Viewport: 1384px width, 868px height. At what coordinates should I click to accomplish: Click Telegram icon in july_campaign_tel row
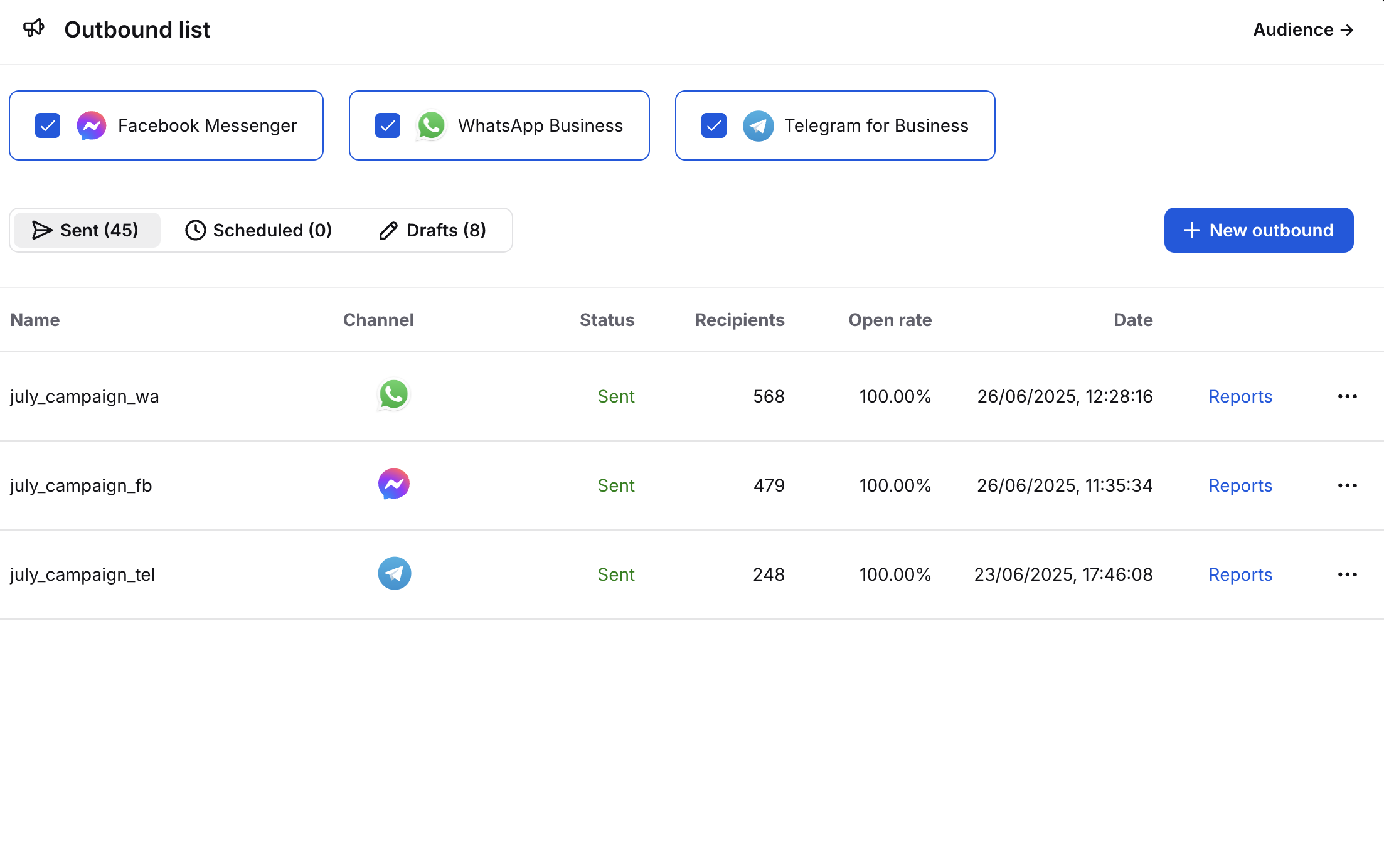(394, 573)
